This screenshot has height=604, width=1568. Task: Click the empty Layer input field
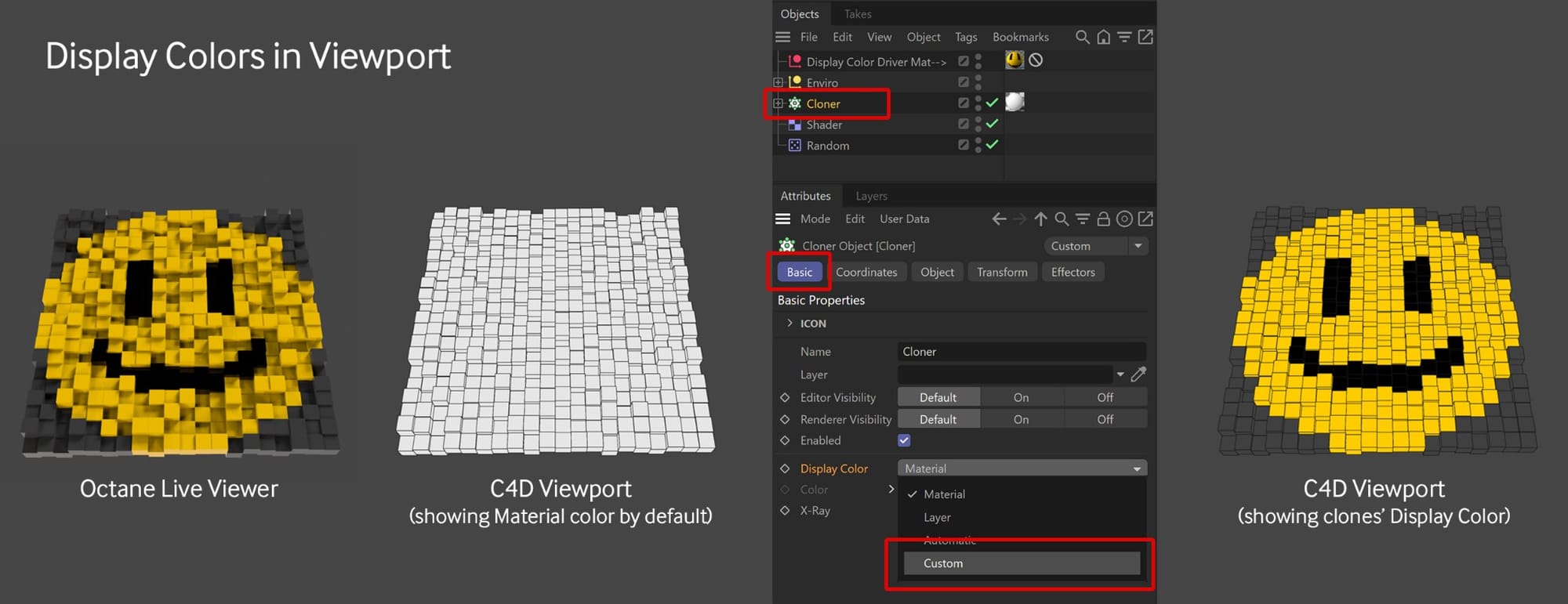click(1004, 374)
